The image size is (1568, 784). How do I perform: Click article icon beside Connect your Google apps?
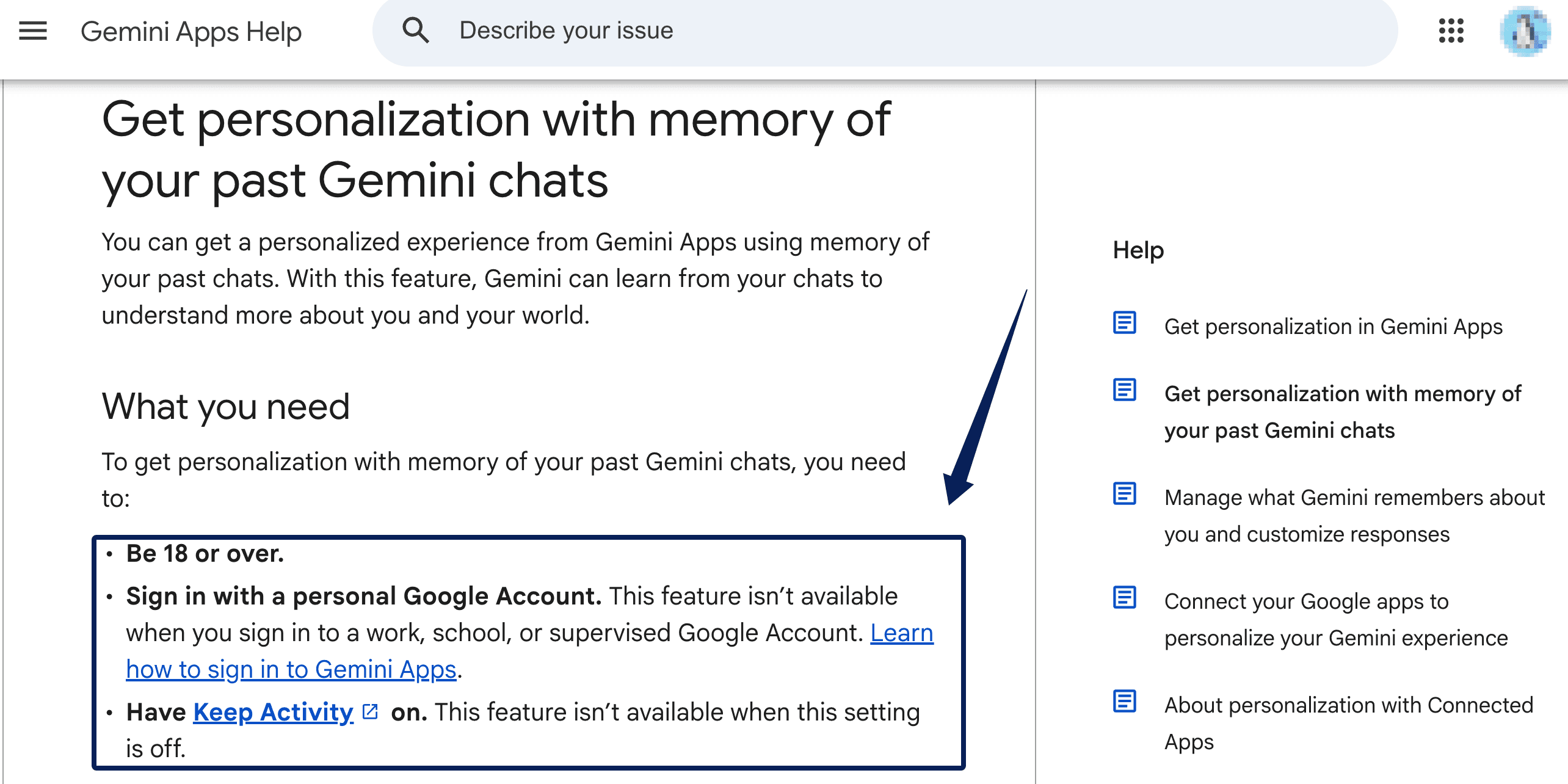click(x=1125, y=597)
